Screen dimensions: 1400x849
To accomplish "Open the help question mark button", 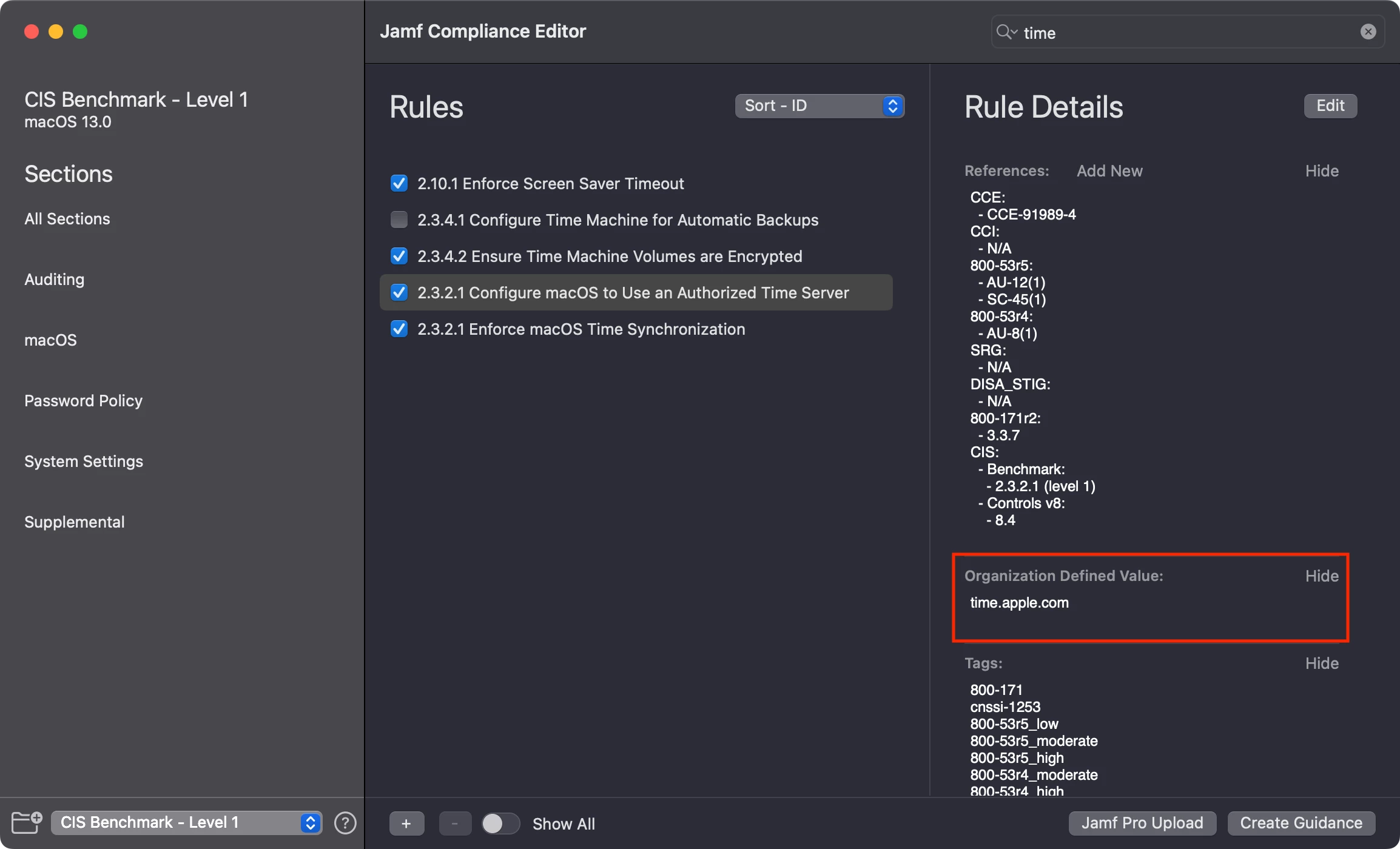I will tap(345, 823).
